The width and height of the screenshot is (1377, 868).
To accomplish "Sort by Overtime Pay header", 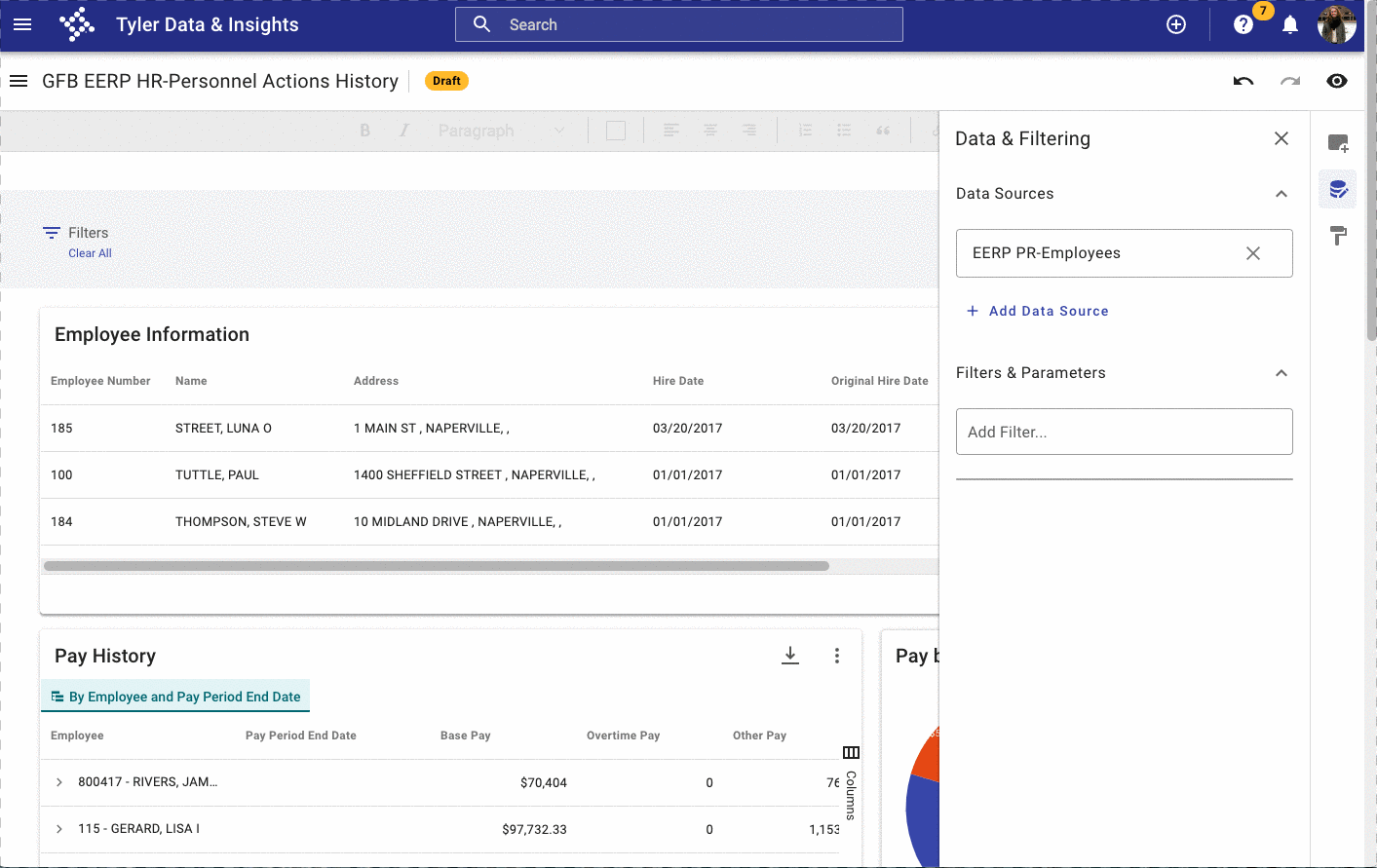I will pyautogui.click(x=623, y=736).
